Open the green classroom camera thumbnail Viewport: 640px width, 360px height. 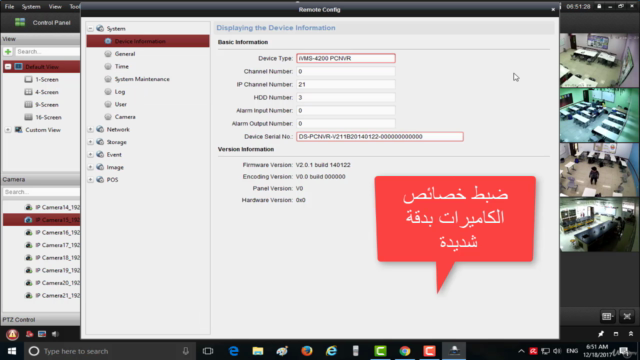pyautogui.click(x=599, y=115)
